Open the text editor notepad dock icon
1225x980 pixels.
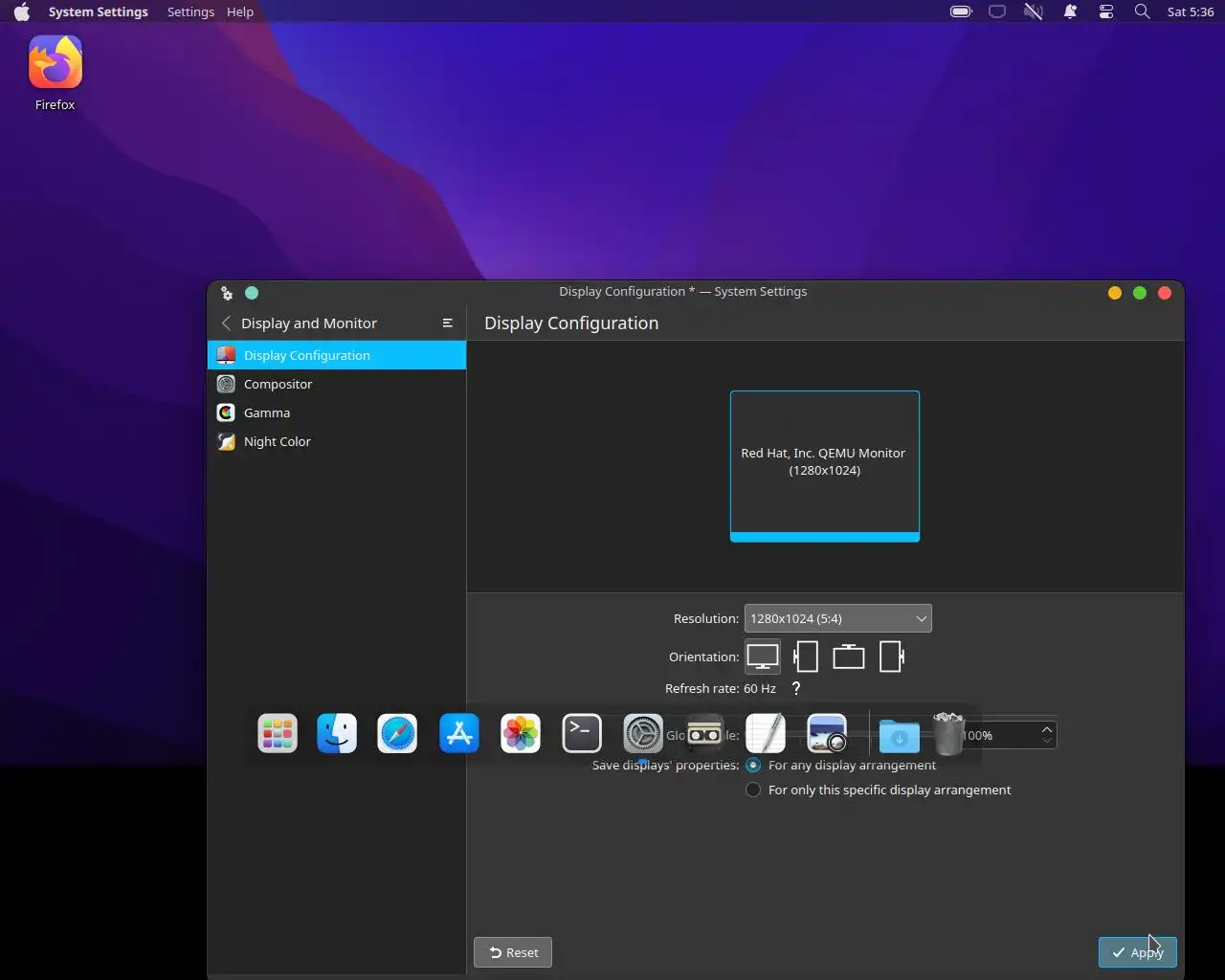point(766,734)
